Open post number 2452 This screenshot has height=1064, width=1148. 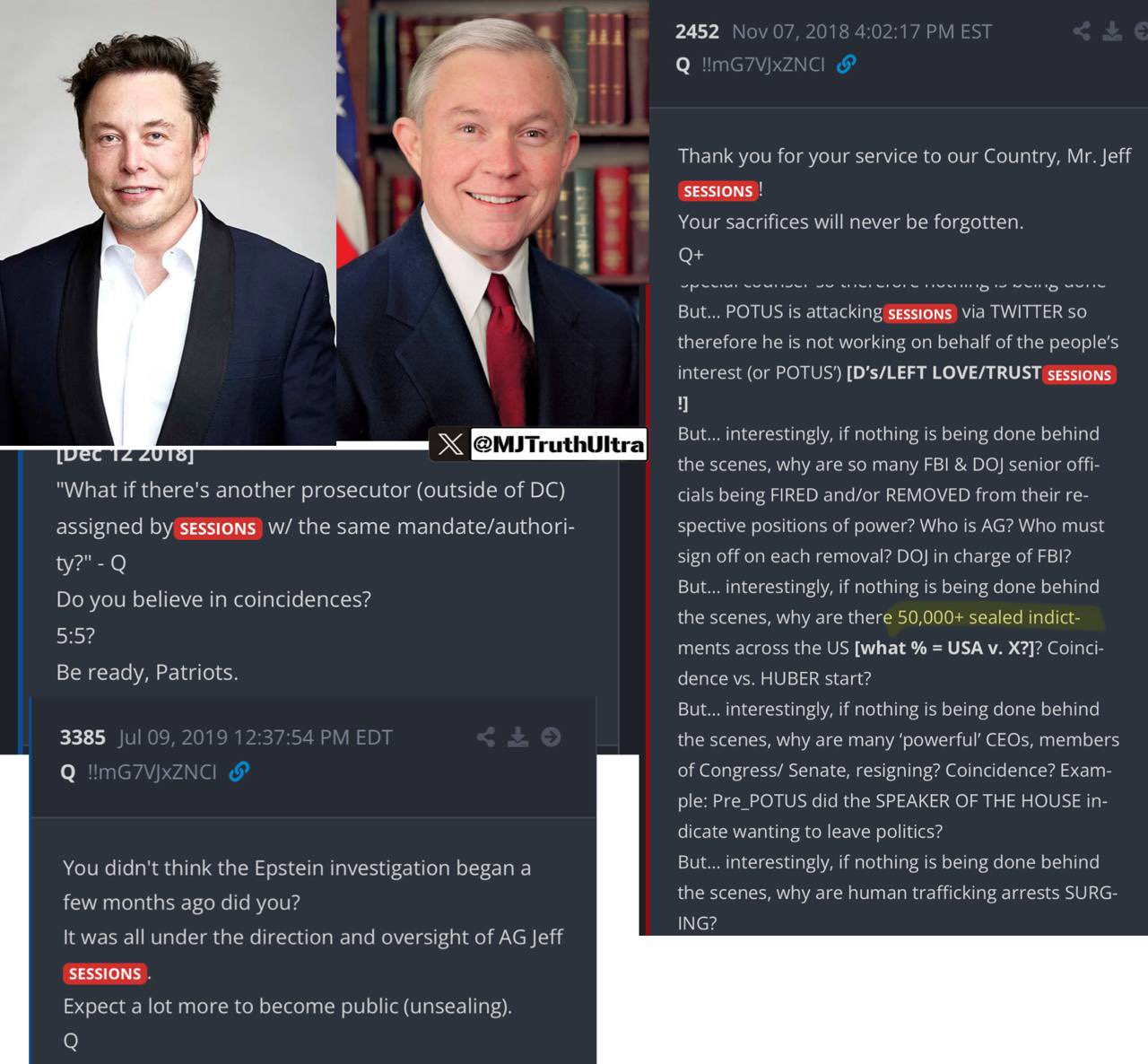pos(697,31)
